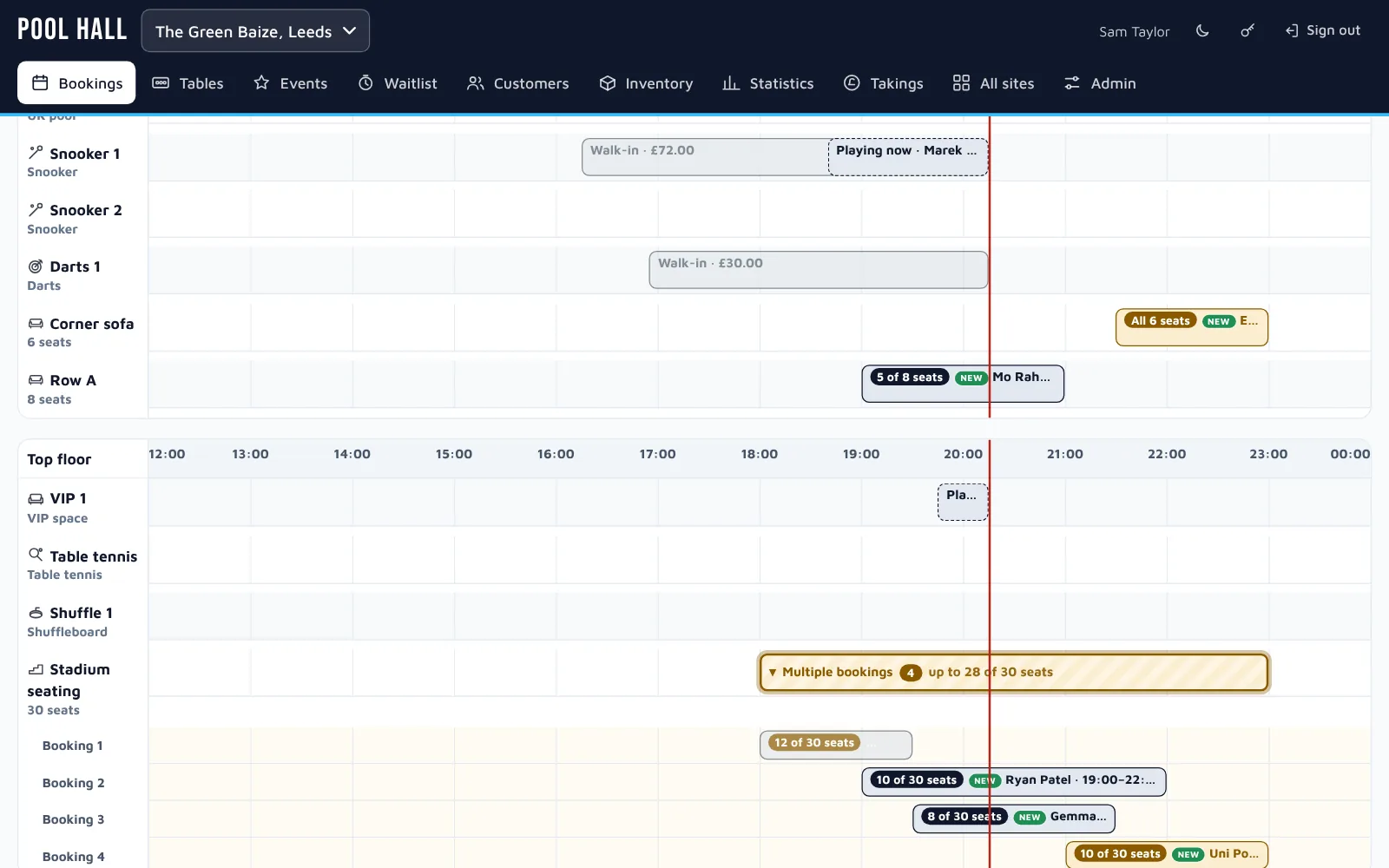Image resolution: width=1389 pixels, height=868 pixels.
Task: Open the 12 of 30 seats booking
Action: pos(836,745)
